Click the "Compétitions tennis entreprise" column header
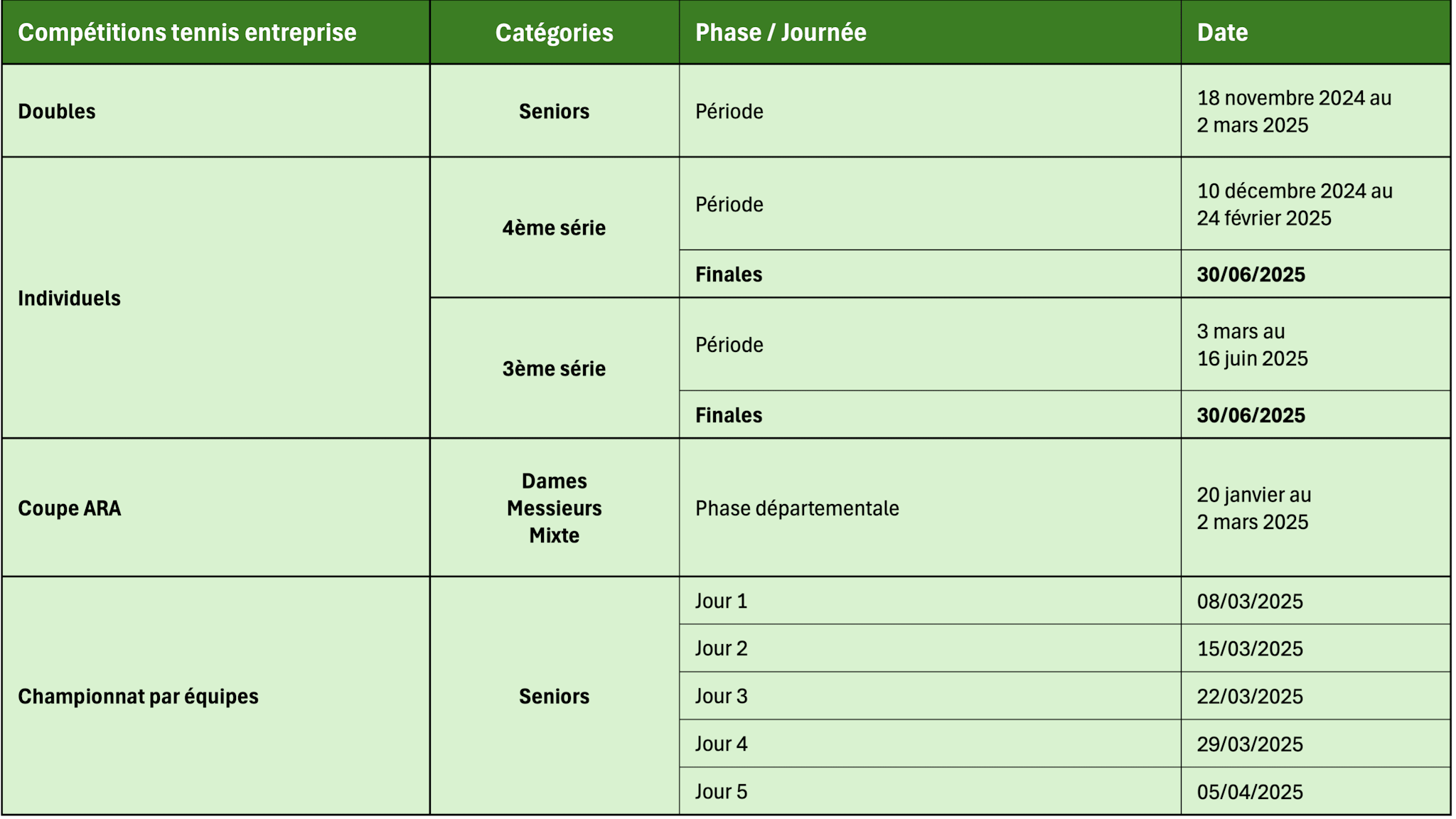 pyautogui.click(x=187, y=33)
